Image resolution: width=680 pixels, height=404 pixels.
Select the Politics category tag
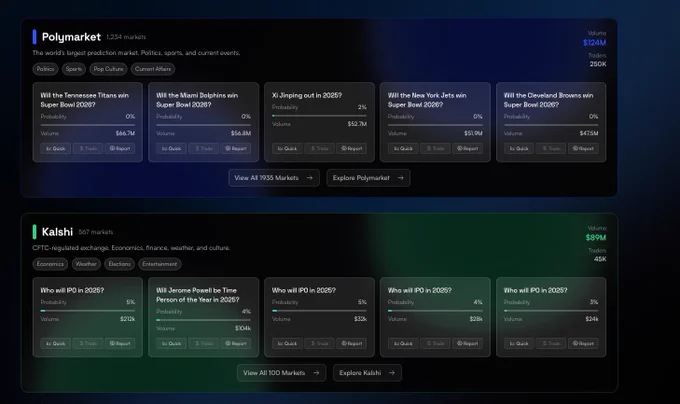(45, 69)
